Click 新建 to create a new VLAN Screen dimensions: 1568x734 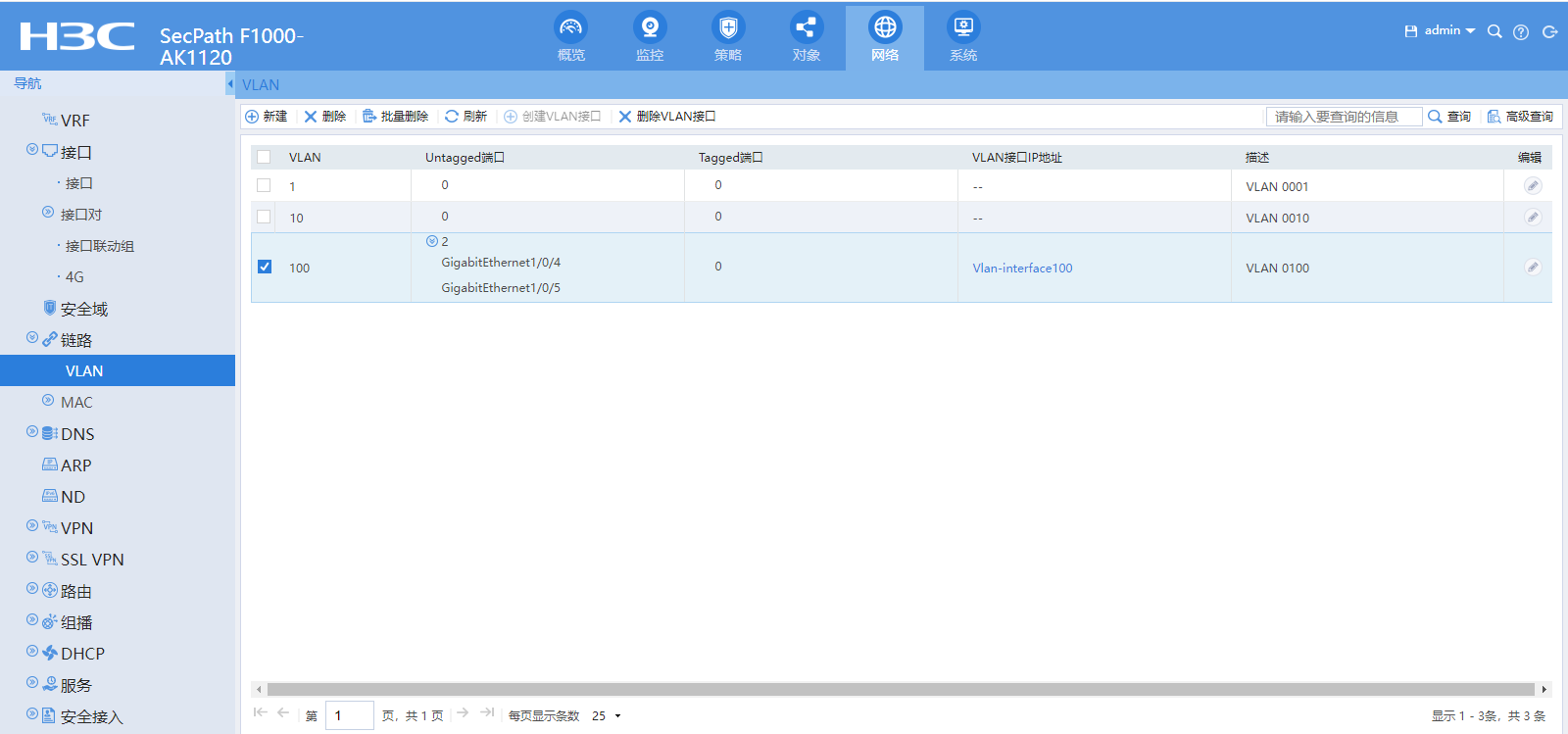(x=266, y=117)
